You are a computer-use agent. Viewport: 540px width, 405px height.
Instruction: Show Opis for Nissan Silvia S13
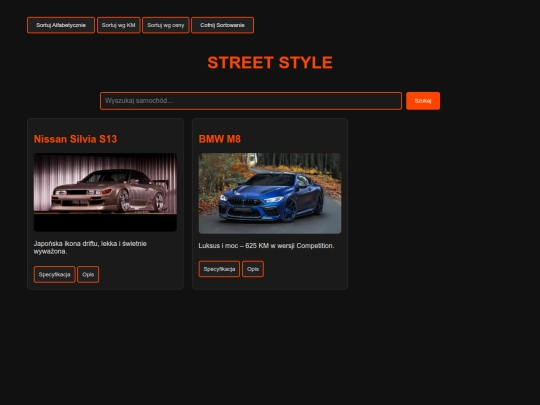88,274
